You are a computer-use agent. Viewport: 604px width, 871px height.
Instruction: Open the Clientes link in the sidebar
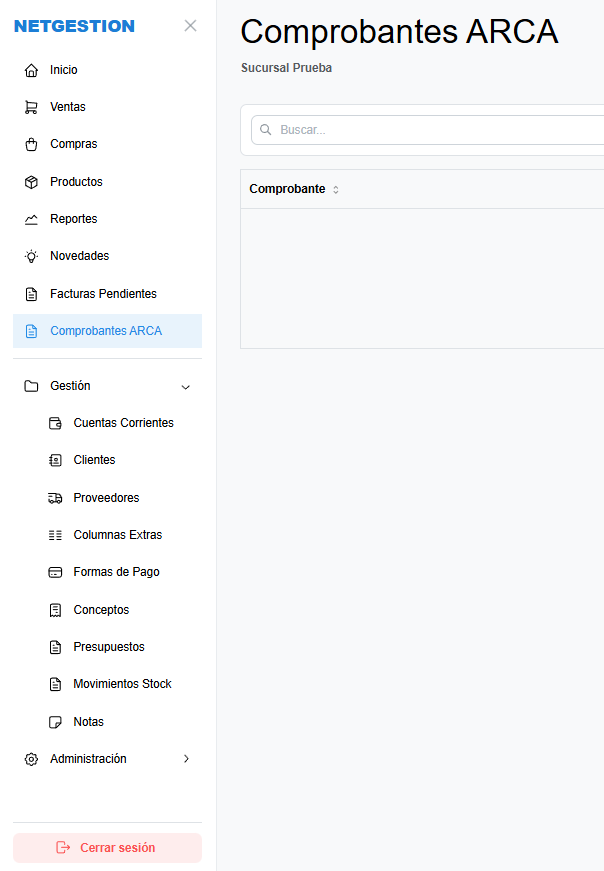click(x=93, y=460)
